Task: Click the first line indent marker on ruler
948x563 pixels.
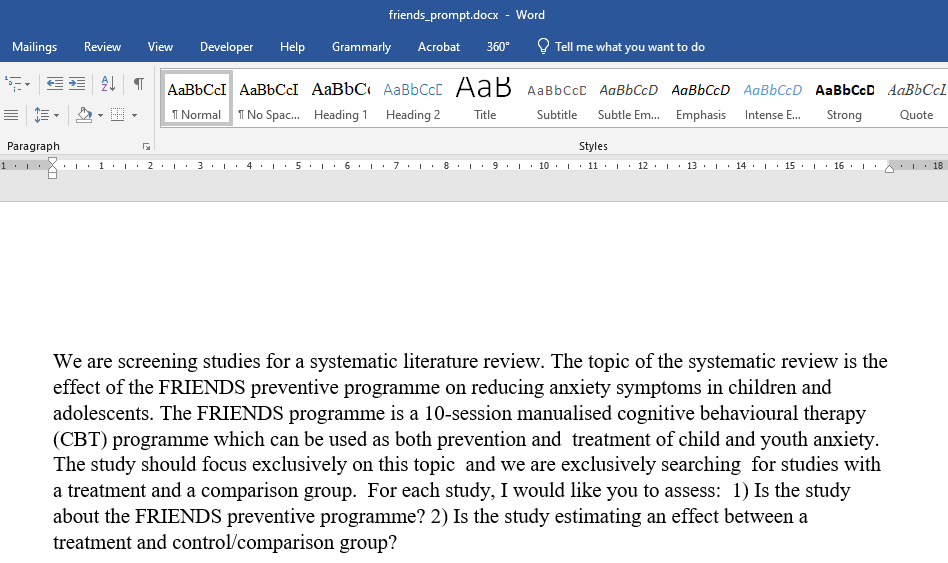Action: [53, 161]
